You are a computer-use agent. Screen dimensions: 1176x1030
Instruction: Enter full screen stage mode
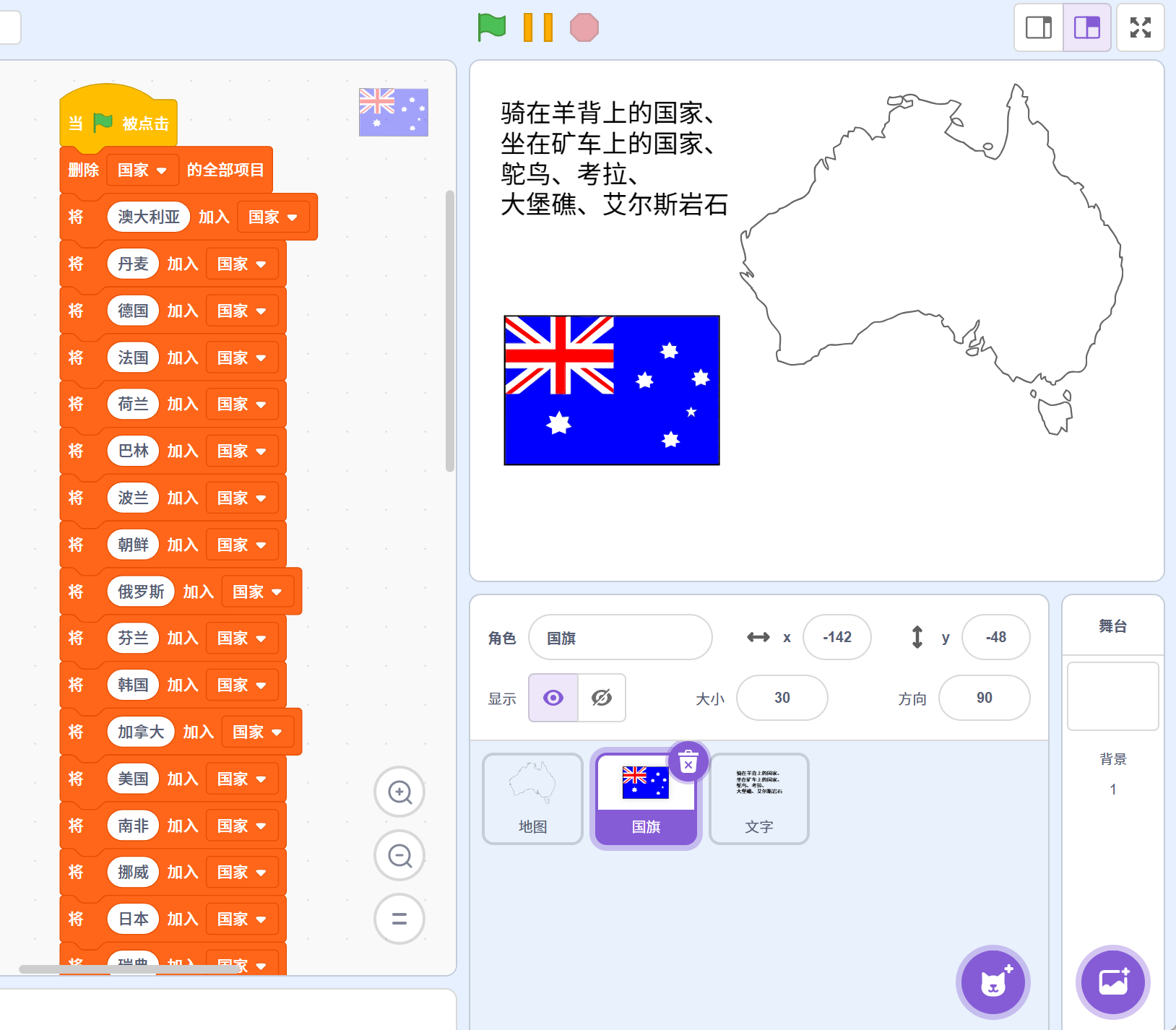(x=1140, y=27)
